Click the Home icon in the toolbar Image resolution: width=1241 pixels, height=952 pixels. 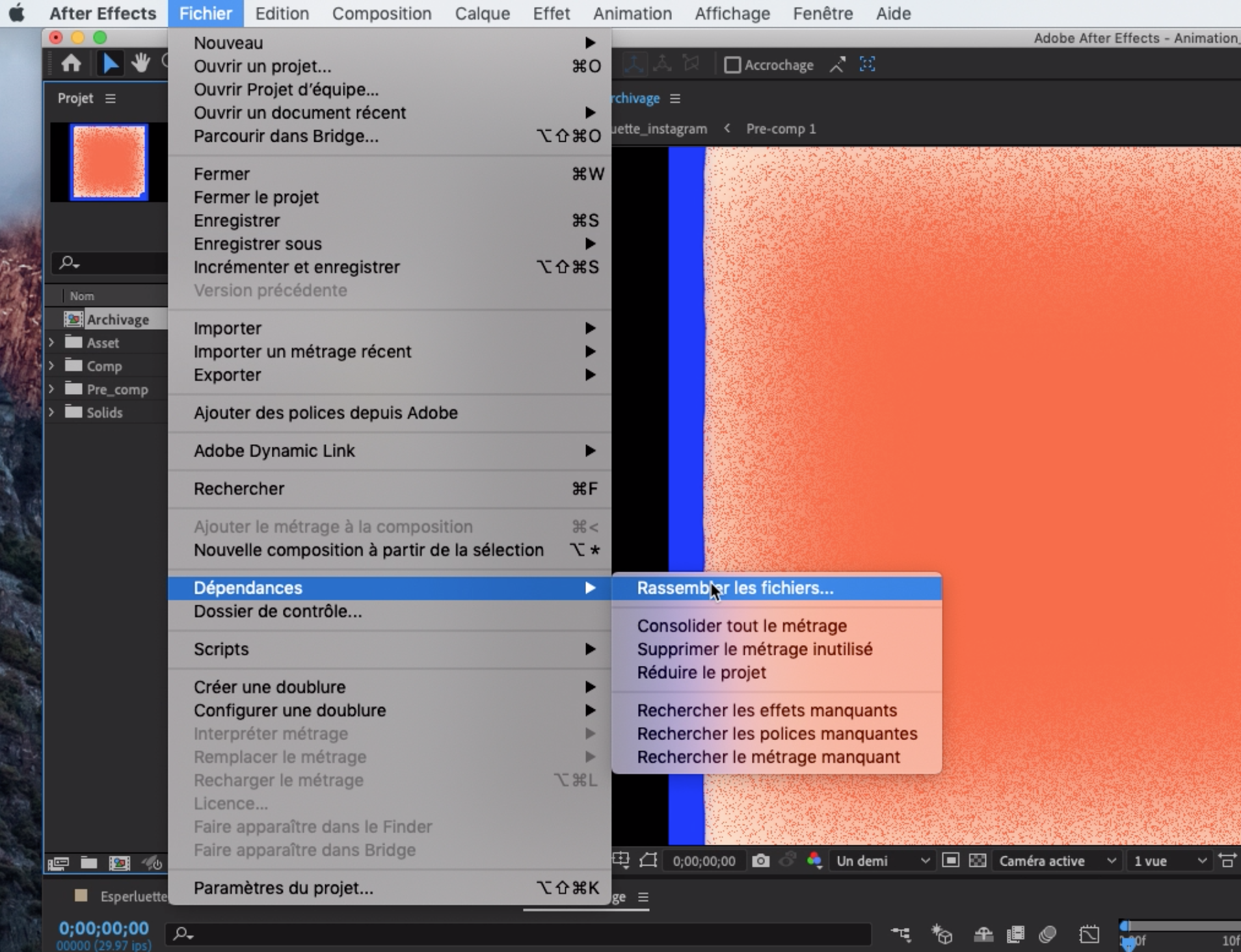[71, 64]
